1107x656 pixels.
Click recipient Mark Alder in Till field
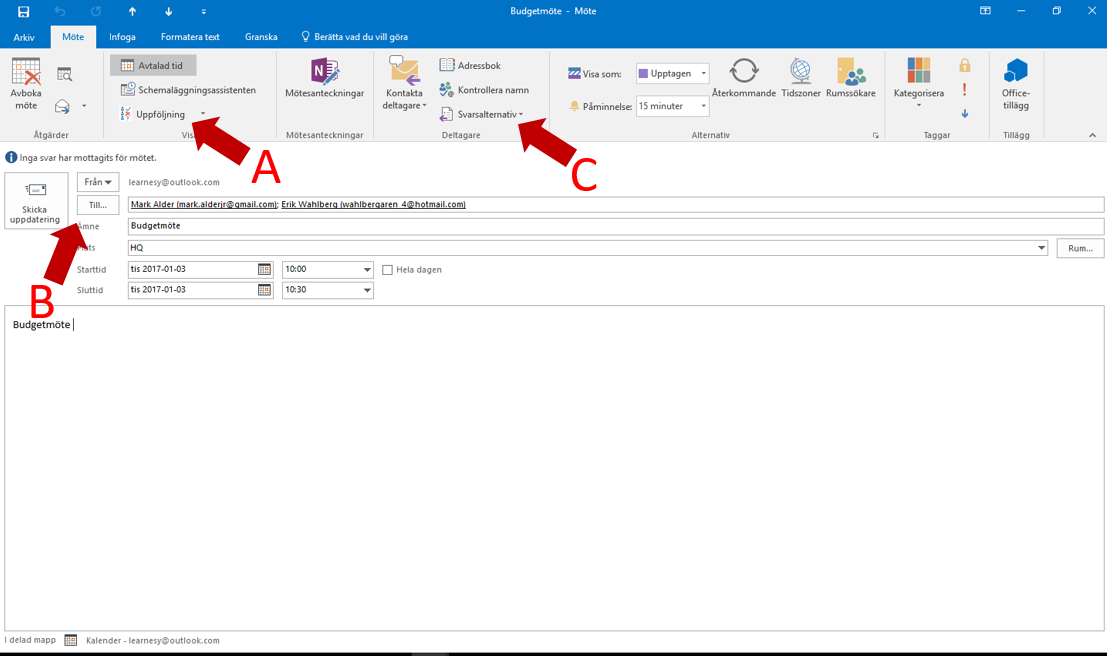click(204, 204)
